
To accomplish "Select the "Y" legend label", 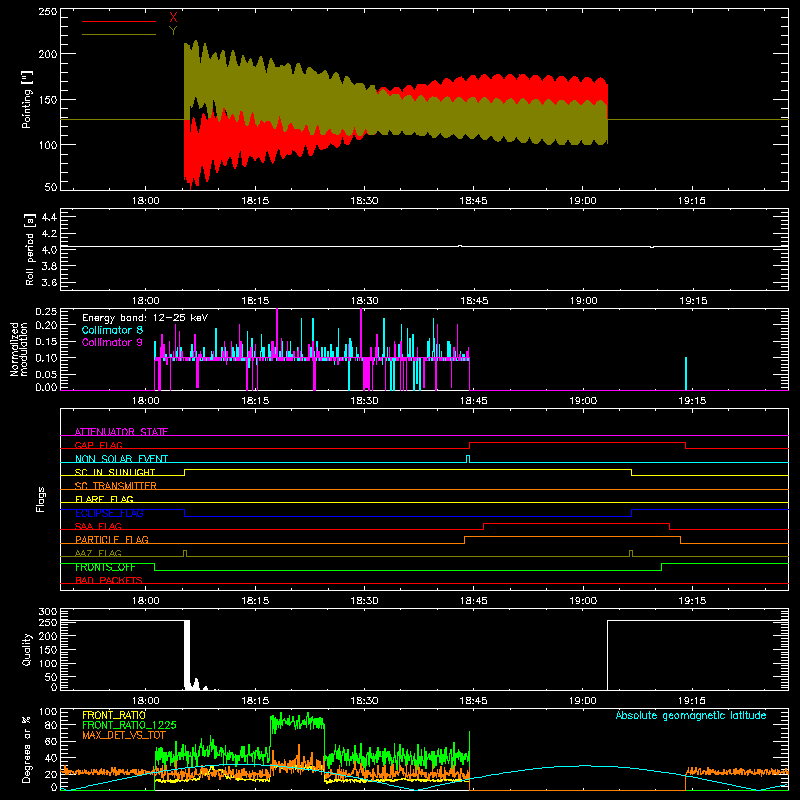I will [173, 30].
